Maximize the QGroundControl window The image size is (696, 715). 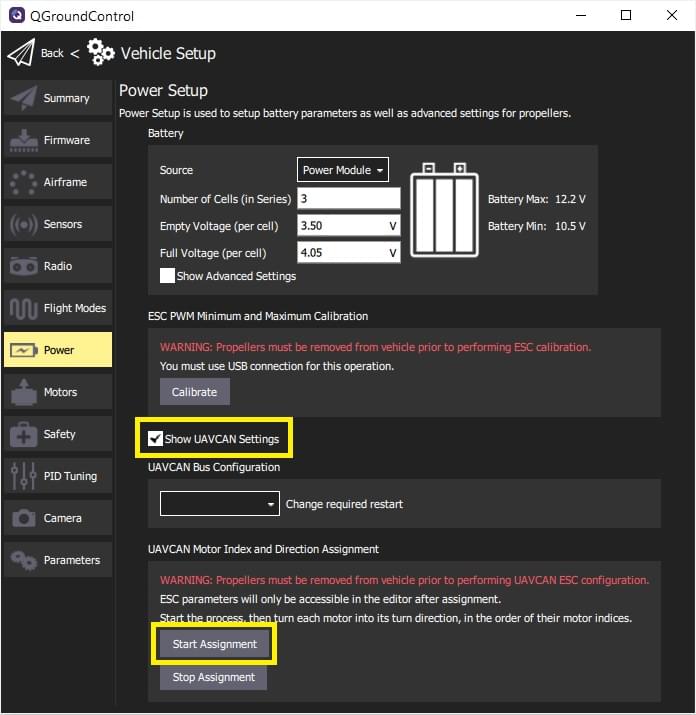626,15
